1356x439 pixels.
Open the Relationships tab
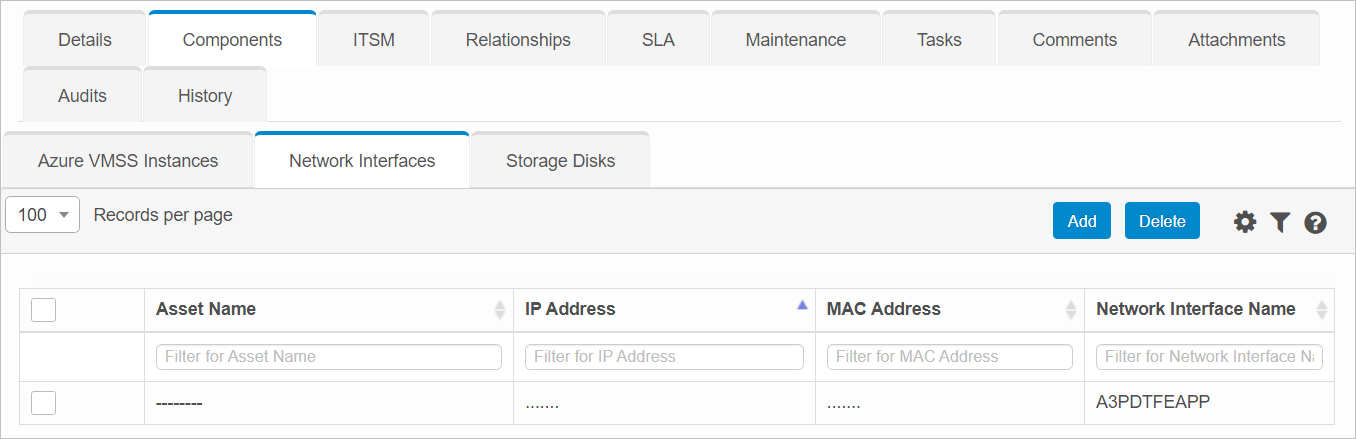518,40
